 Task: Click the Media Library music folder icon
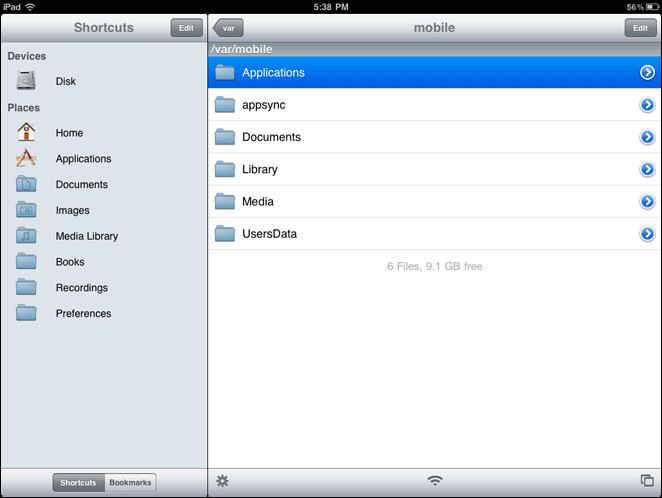pyautogui.click(x=26, y=235)
